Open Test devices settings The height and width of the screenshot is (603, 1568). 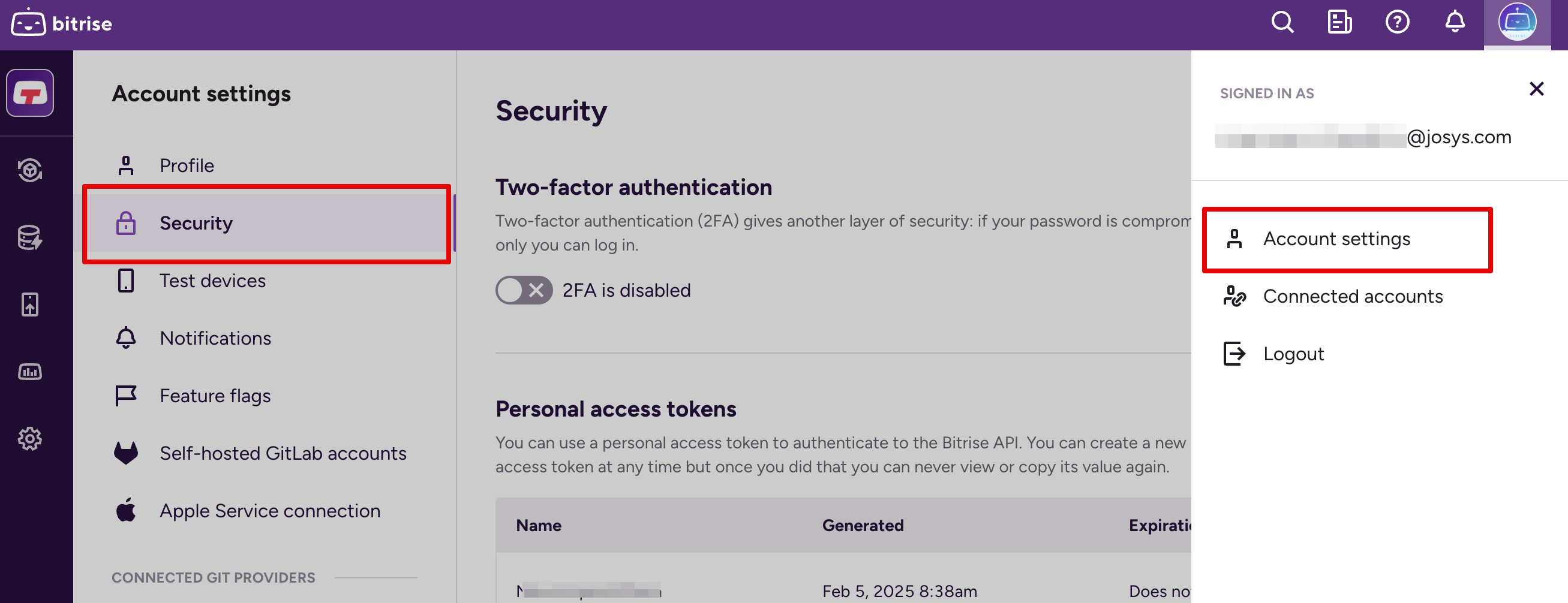(212, 281)
